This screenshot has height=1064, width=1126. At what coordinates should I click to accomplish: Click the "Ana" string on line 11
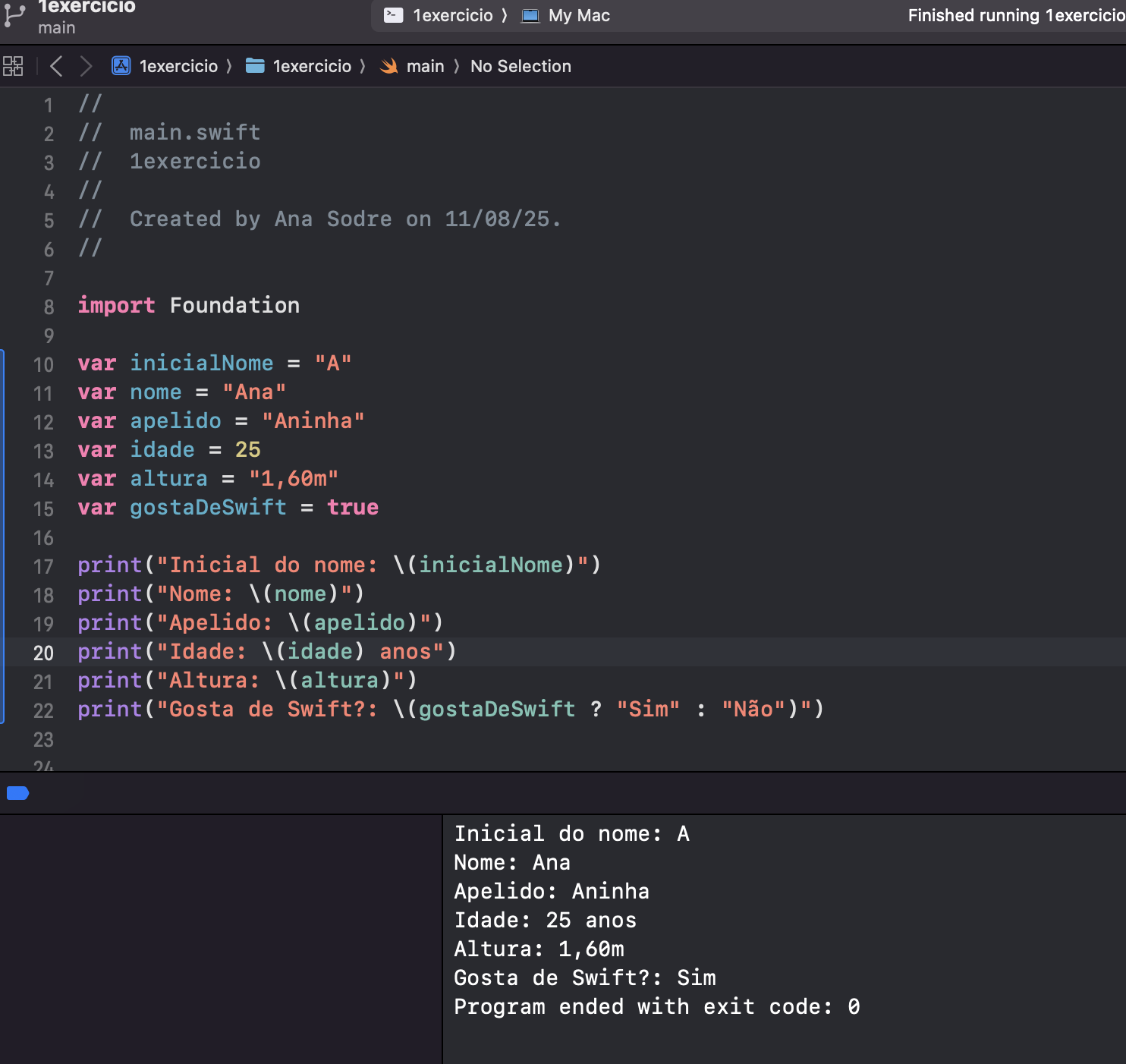254,392
